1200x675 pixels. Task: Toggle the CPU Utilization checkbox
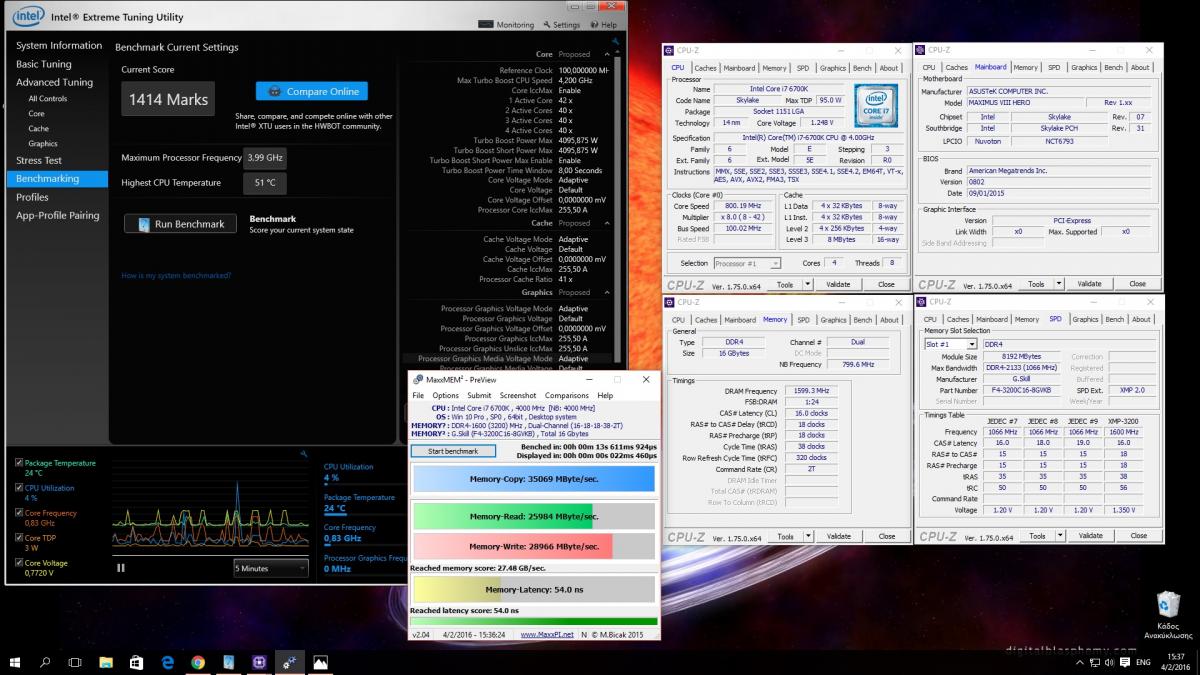click(x=20, y=488)
